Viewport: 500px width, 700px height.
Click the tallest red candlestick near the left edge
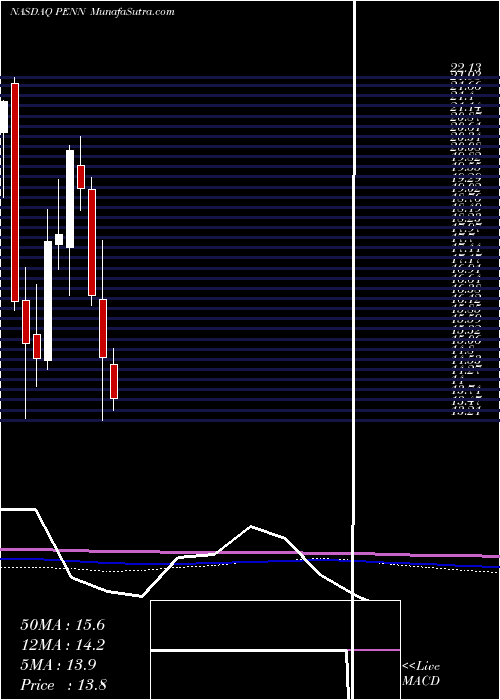point(15,192)
